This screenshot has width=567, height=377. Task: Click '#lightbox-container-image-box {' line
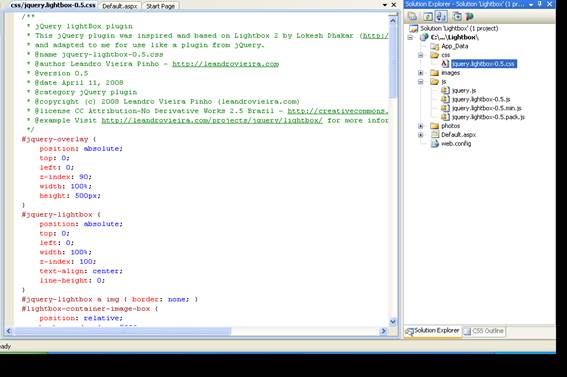point(90,309)
